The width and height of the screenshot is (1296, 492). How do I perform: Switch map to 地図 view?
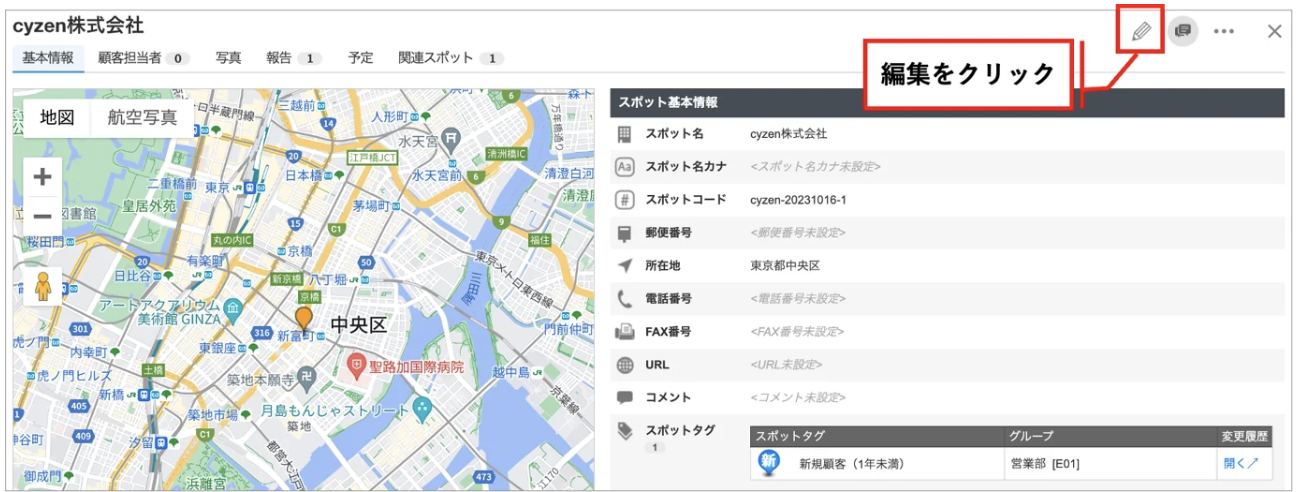[57, 118]
